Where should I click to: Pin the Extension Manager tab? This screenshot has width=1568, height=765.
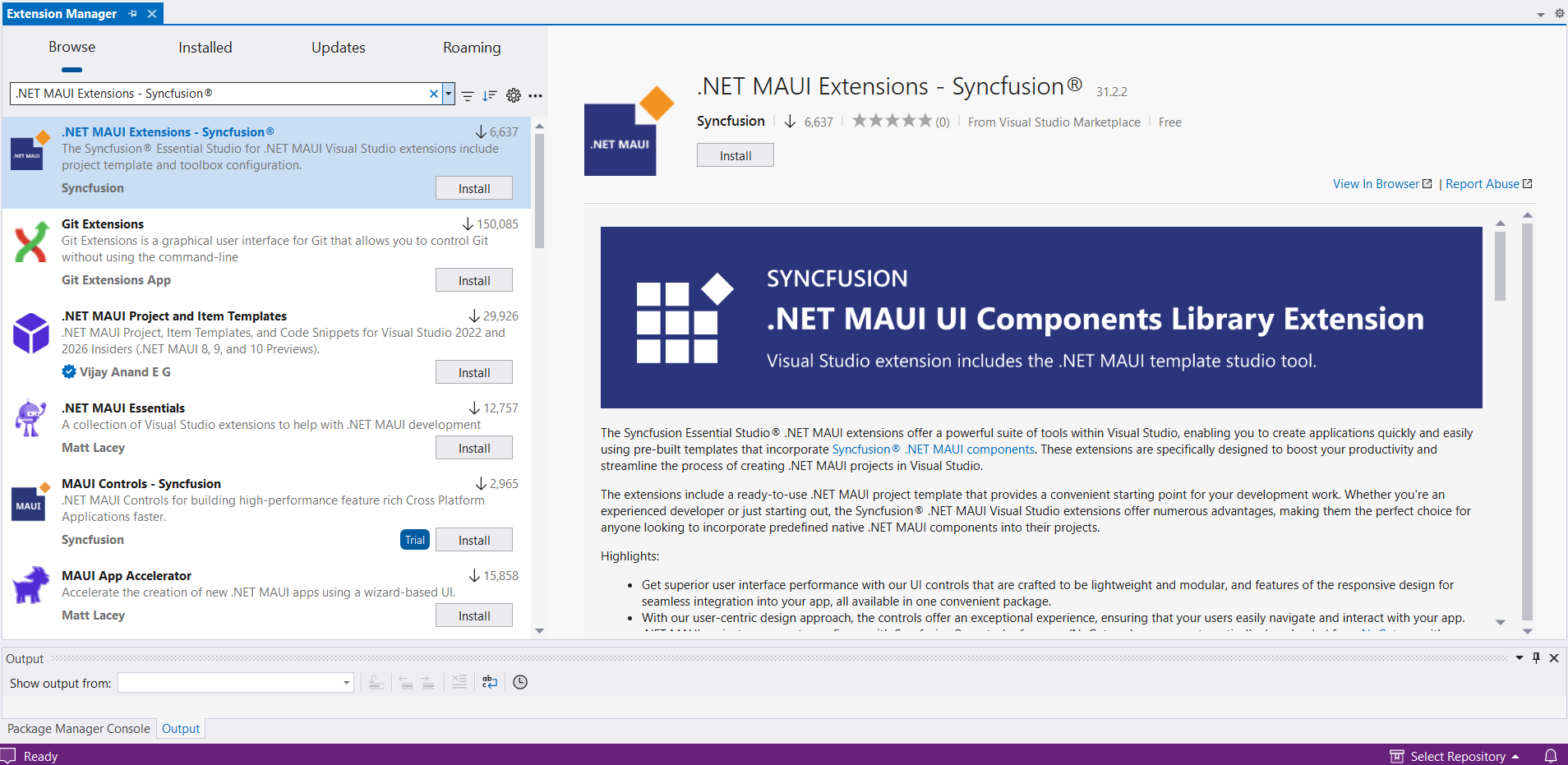coord(133,14)
